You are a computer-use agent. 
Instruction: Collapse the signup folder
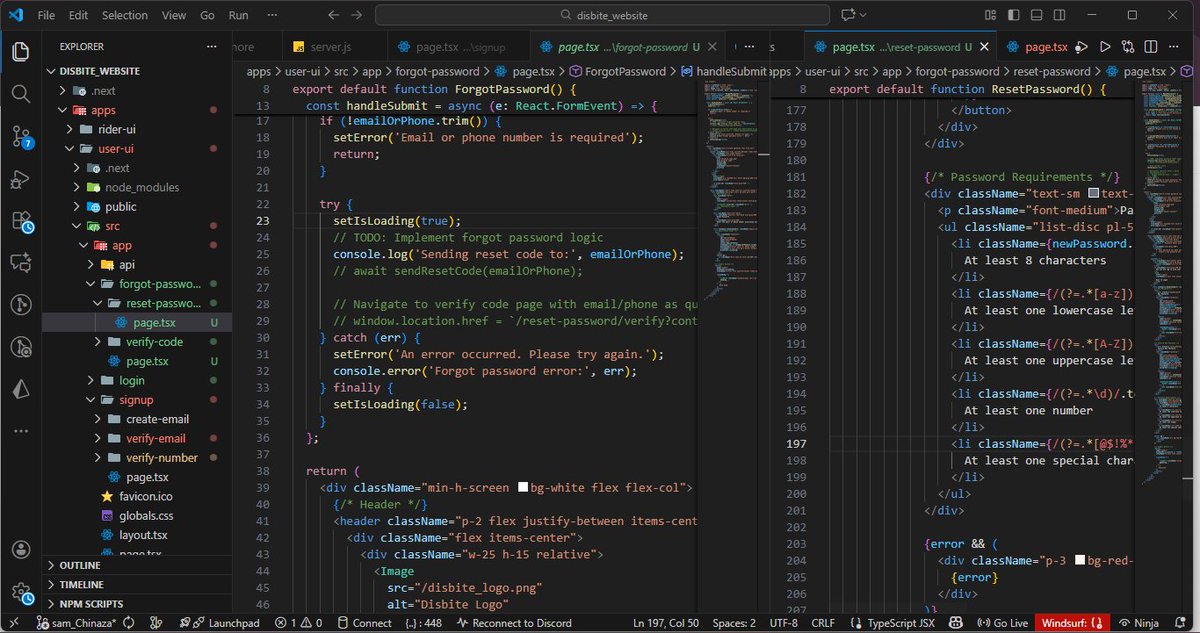(137, 399)
